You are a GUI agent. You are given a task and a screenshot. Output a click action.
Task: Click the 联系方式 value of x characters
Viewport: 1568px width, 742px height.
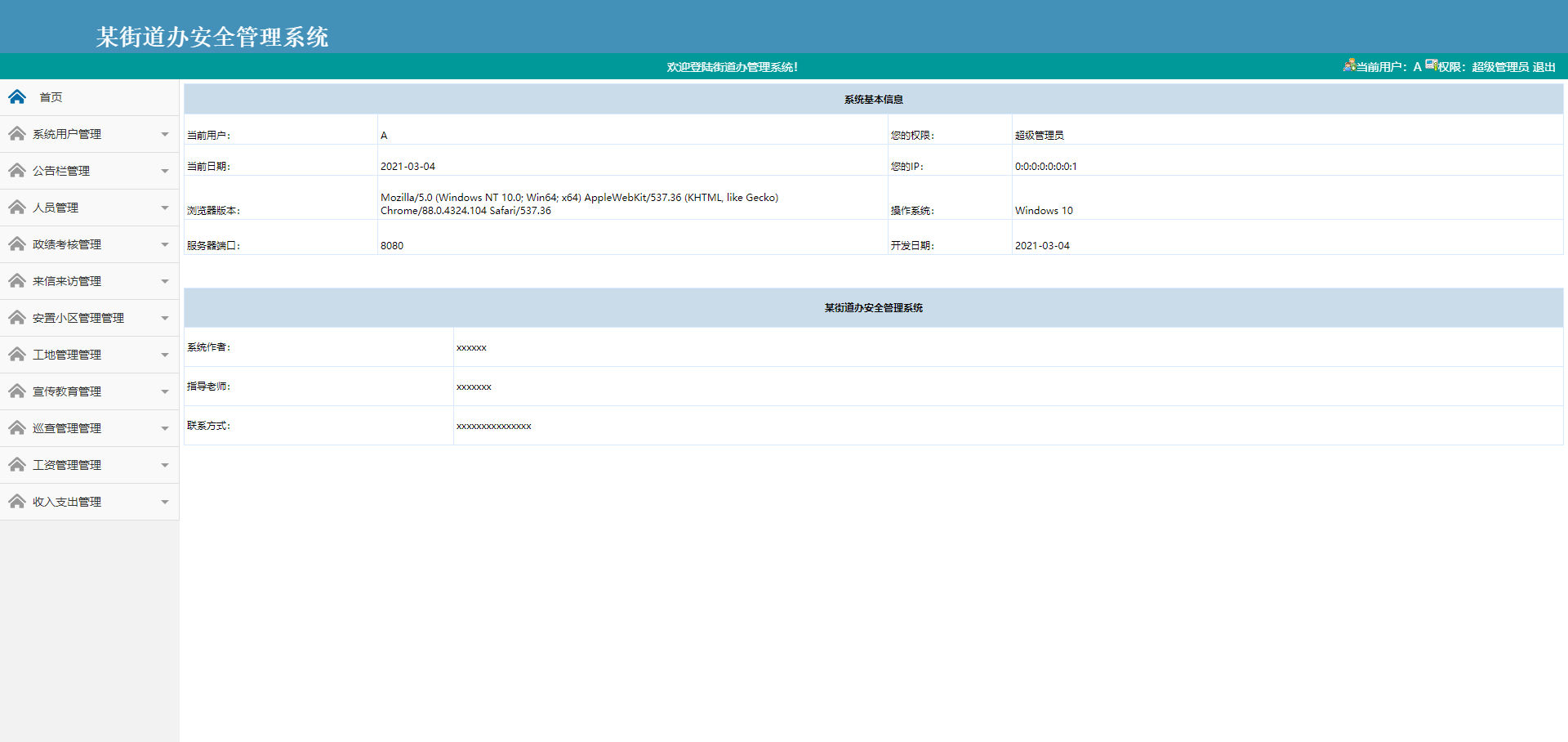(x=494, y=427)
